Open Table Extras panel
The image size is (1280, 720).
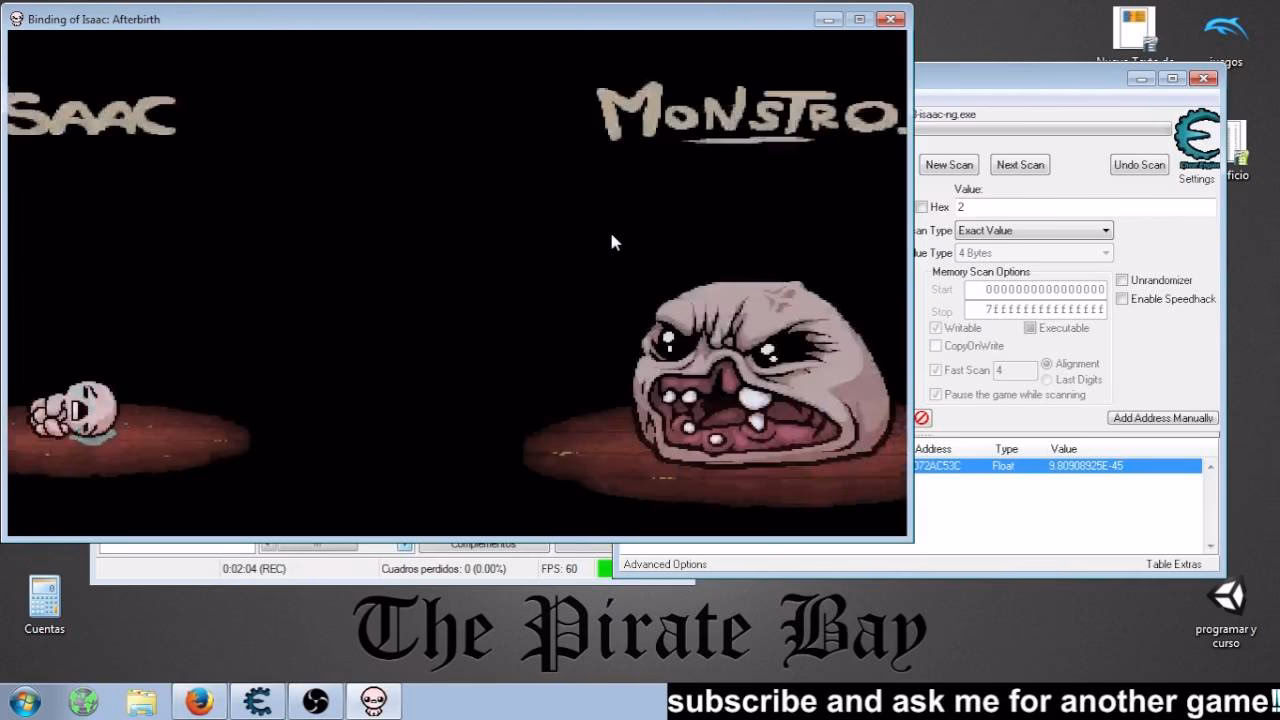1173,564
